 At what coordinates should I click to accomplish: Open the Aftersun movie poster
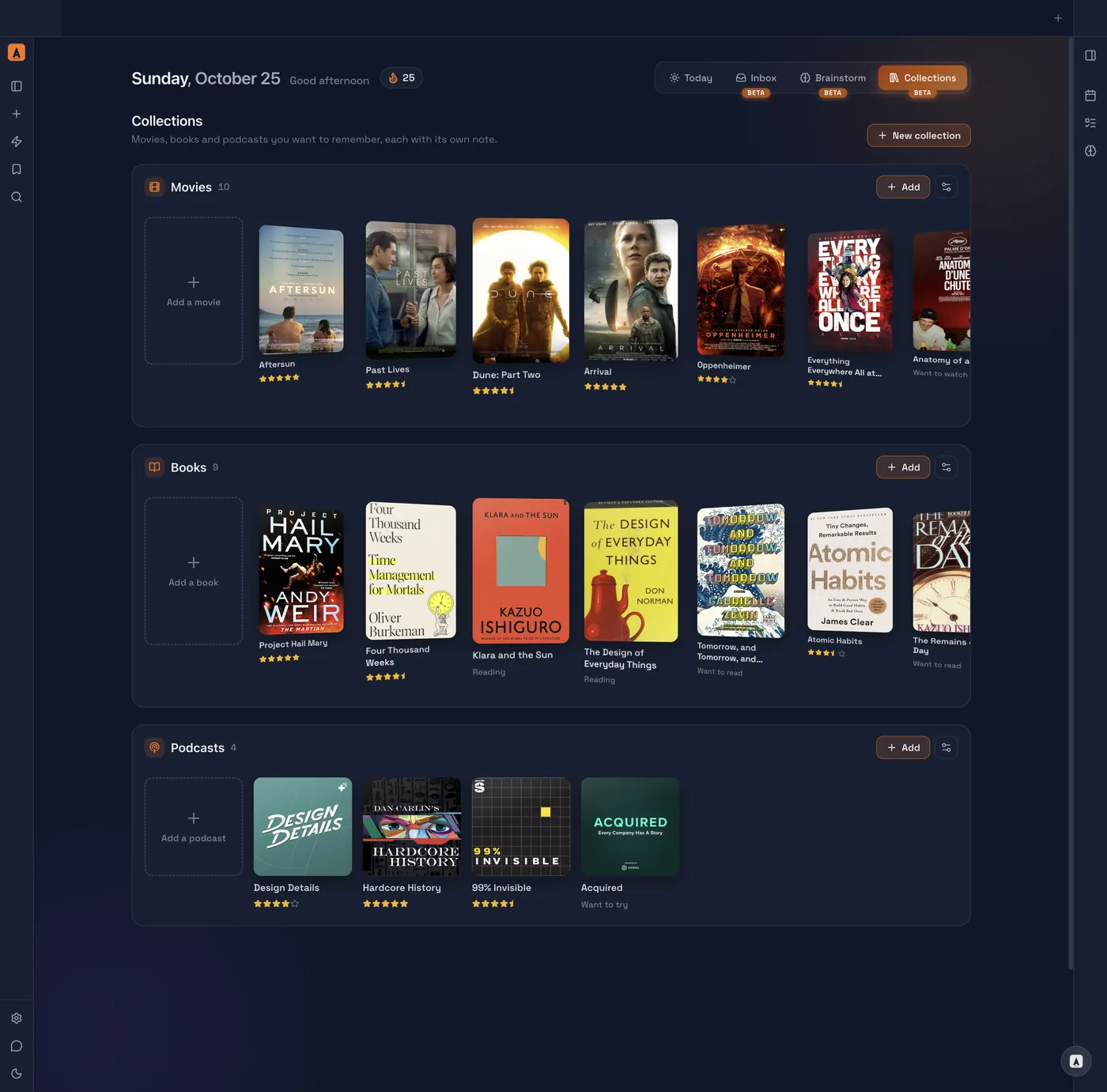301,289
